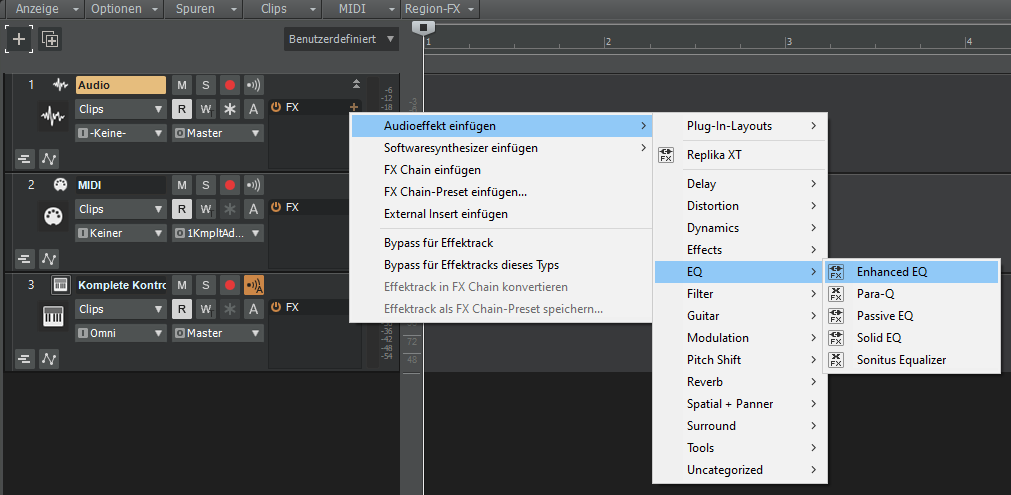Open 1KmpltAd output dropdown on MIDI track
Image resolution: width=1011 pixels, height=495 pixels.
218,233
